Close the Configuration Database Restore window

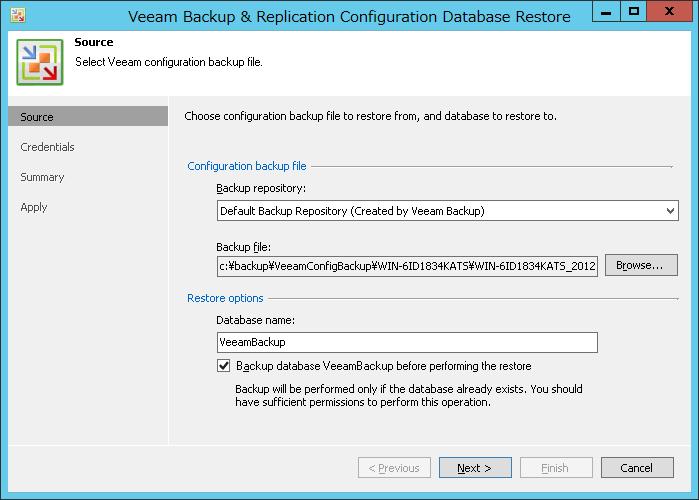click(x=669, y=12)
